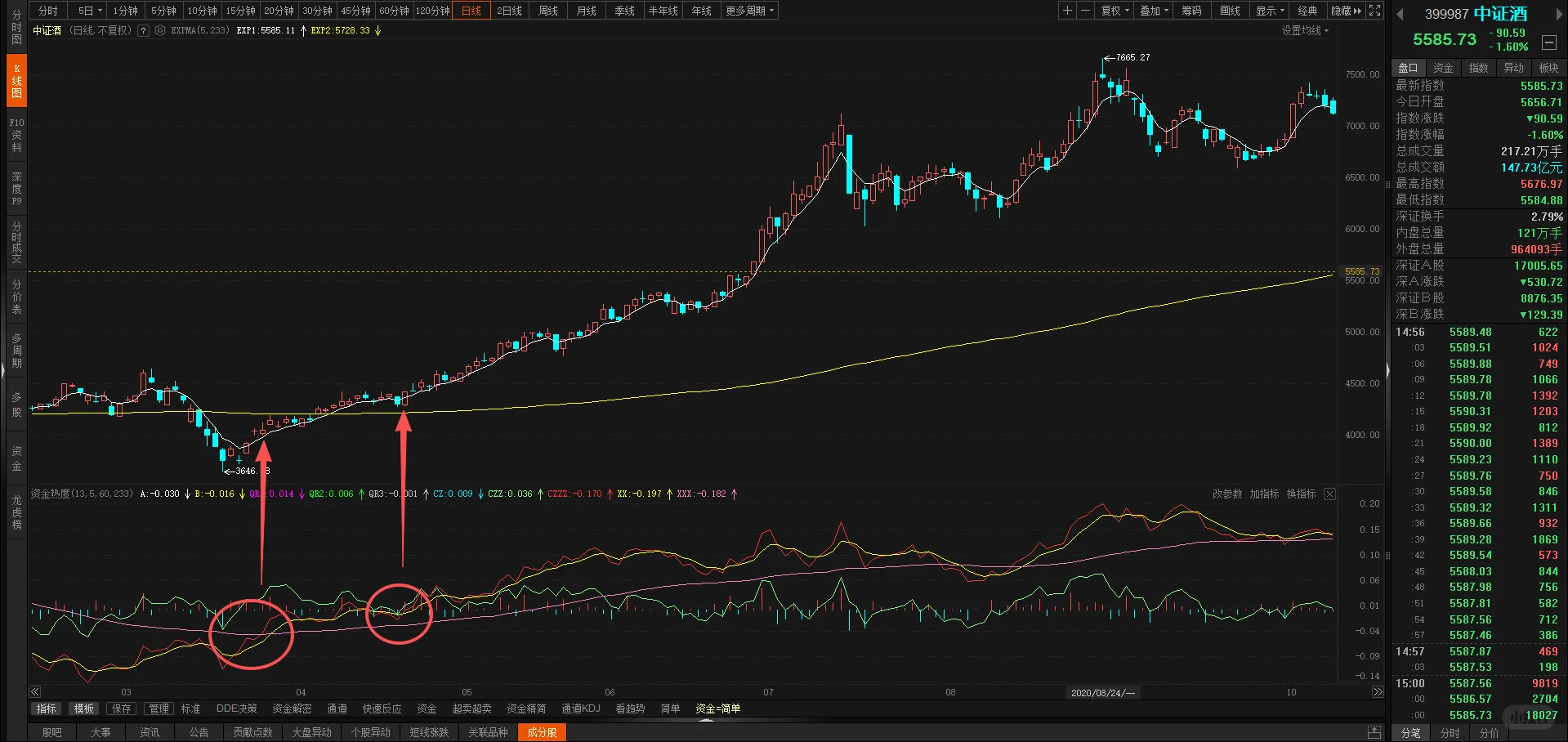
Task: Select 日线 period tab
Action: (471, 11)
